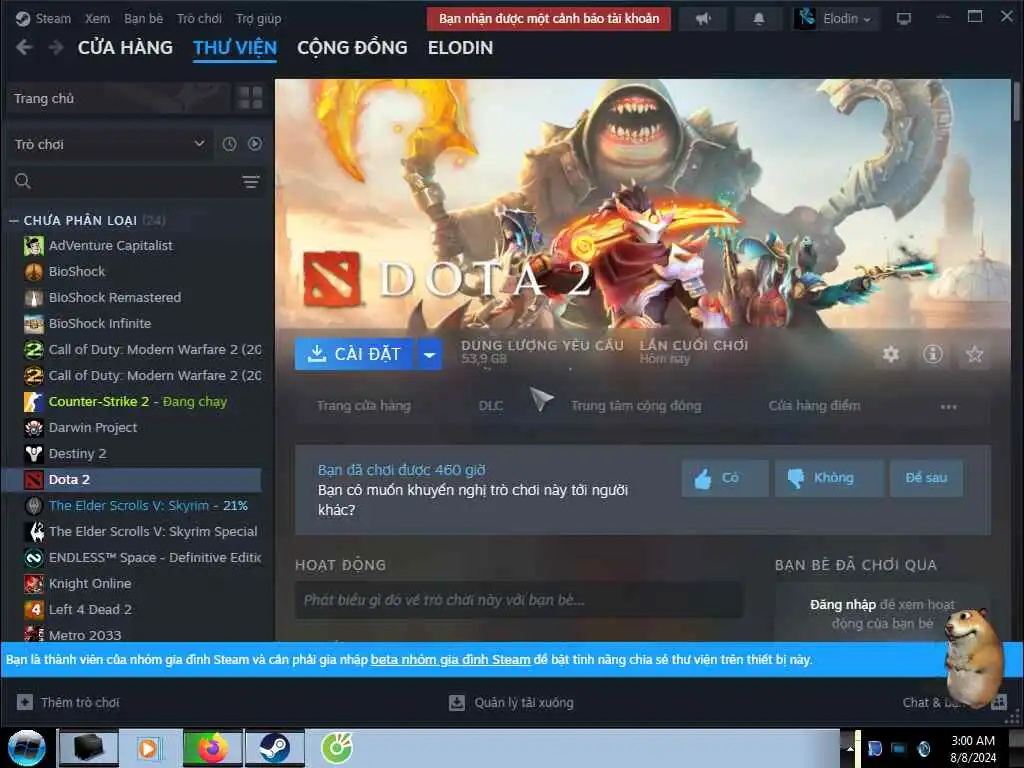
Task: Open Trang cửa hàng link
Action: (x=364, y=406)
